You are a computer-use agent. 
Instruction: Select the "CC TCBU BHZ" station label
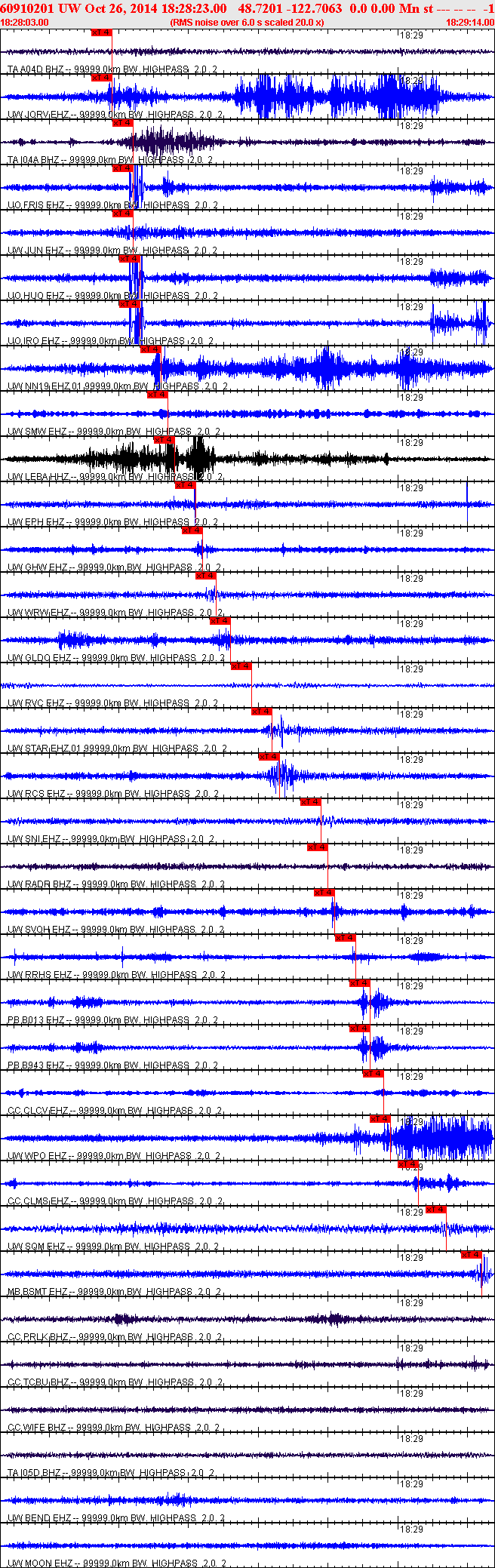[x=38, y=1382]
